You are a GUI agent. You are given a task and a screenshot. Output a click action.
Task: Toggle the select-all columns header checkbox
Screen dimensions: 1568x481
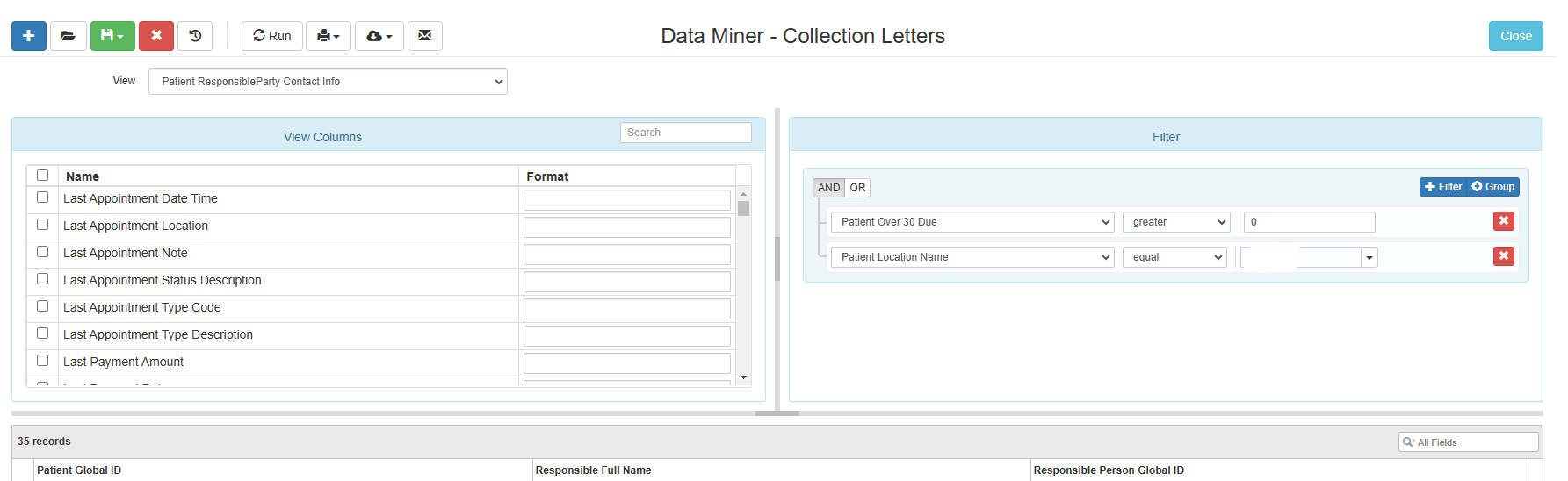42,176
